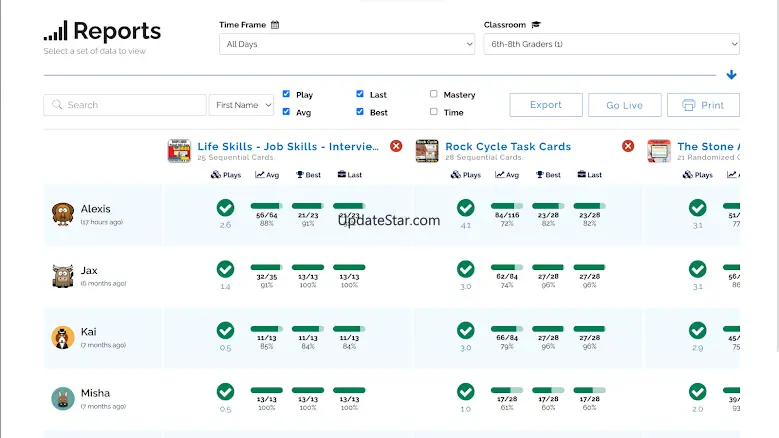Click Misha's avatar icon
The height and width of the screenshot is (438, 779).
63,398
